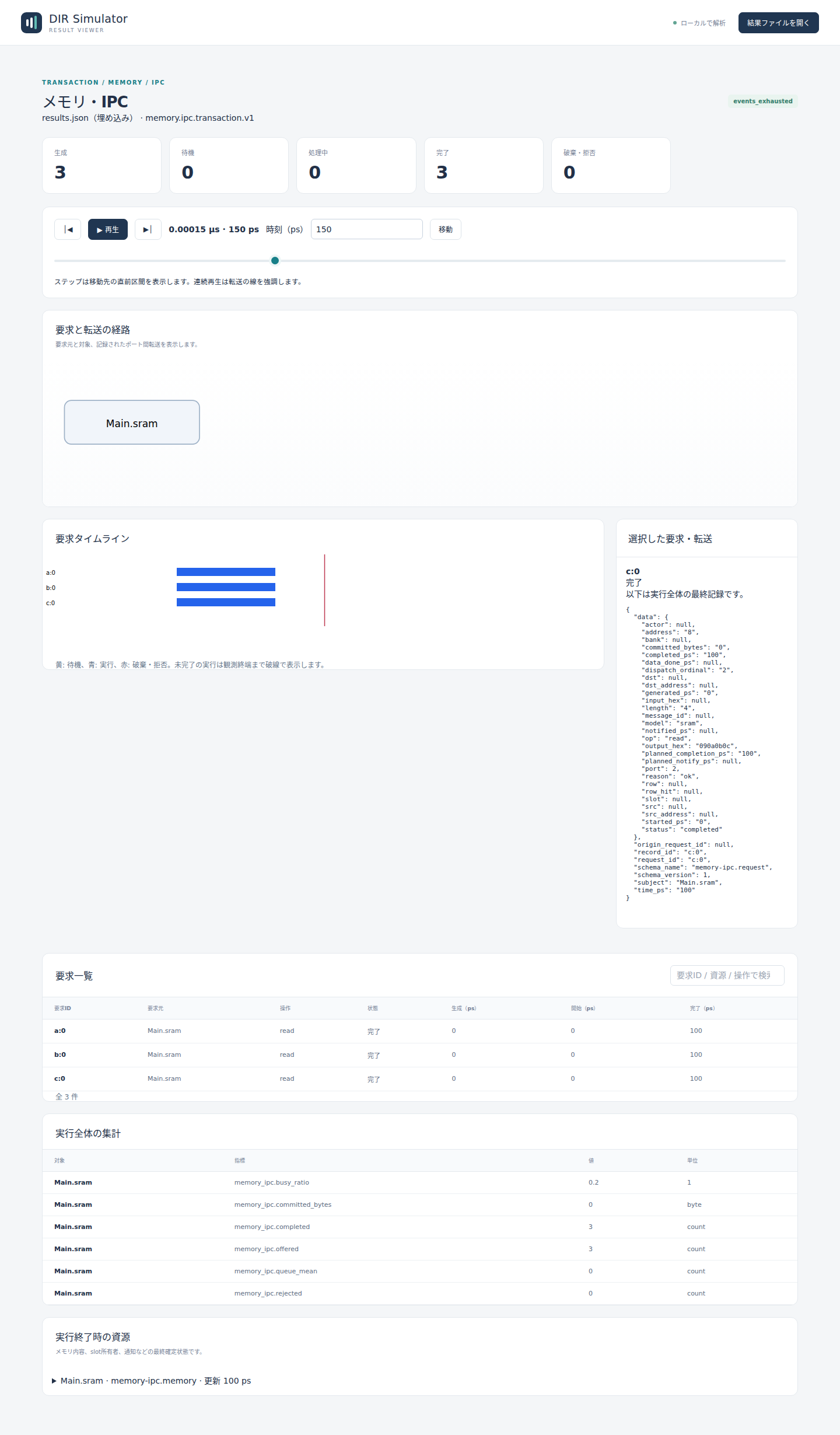Focus the request search field
The image size is (840, 1435).
727,976
